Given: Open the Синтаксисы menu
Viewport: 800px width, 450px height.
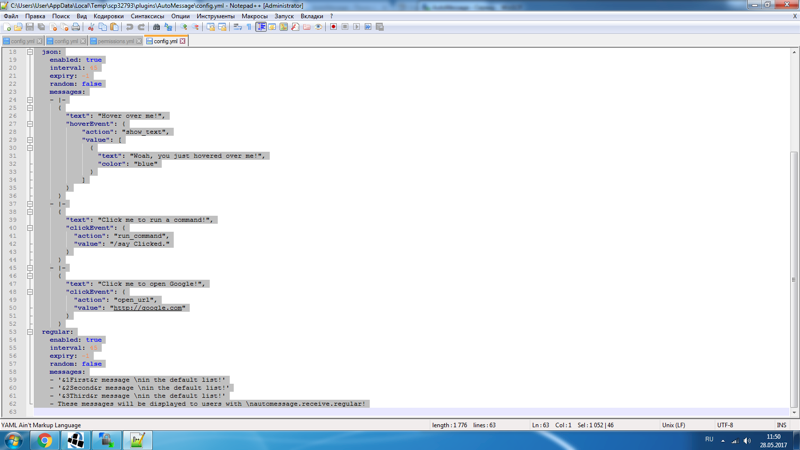Looking at the screenshot, I should coord(147,16).
